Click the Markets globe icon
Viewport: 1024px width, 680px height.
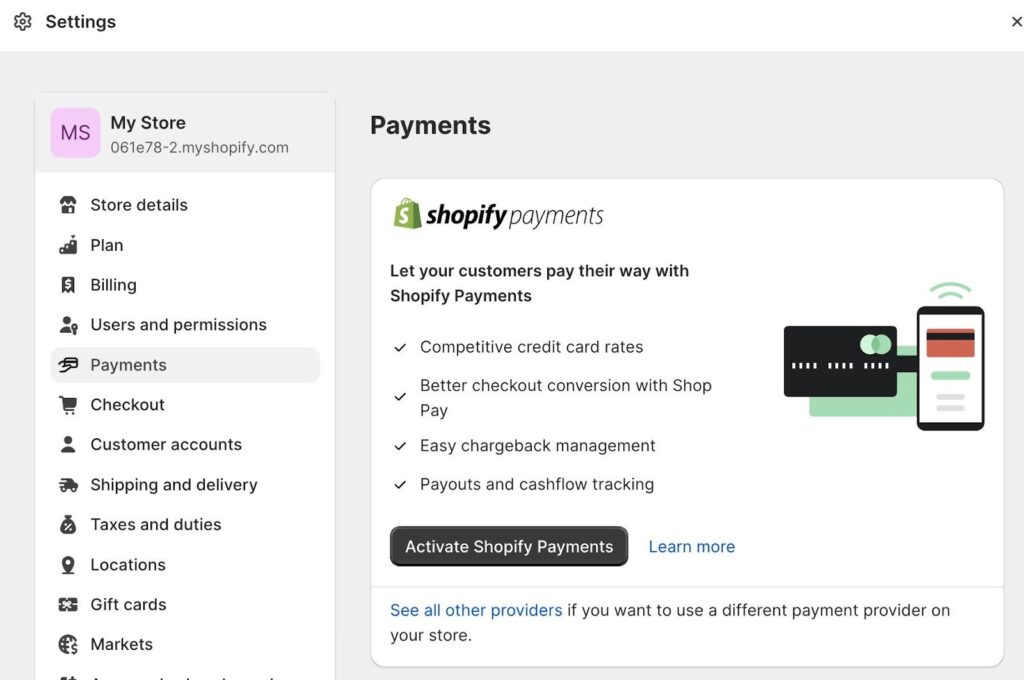coord(68,645)
